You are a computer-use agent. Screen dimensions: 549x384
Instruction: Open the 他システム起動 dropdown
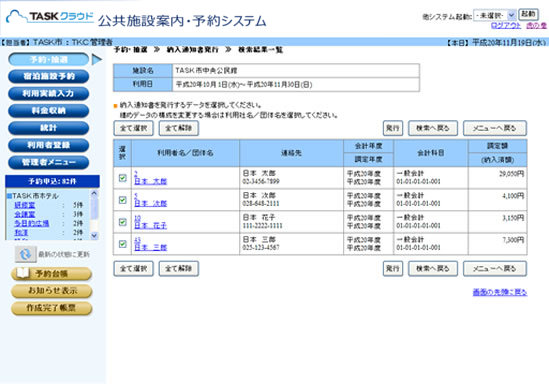494,15
